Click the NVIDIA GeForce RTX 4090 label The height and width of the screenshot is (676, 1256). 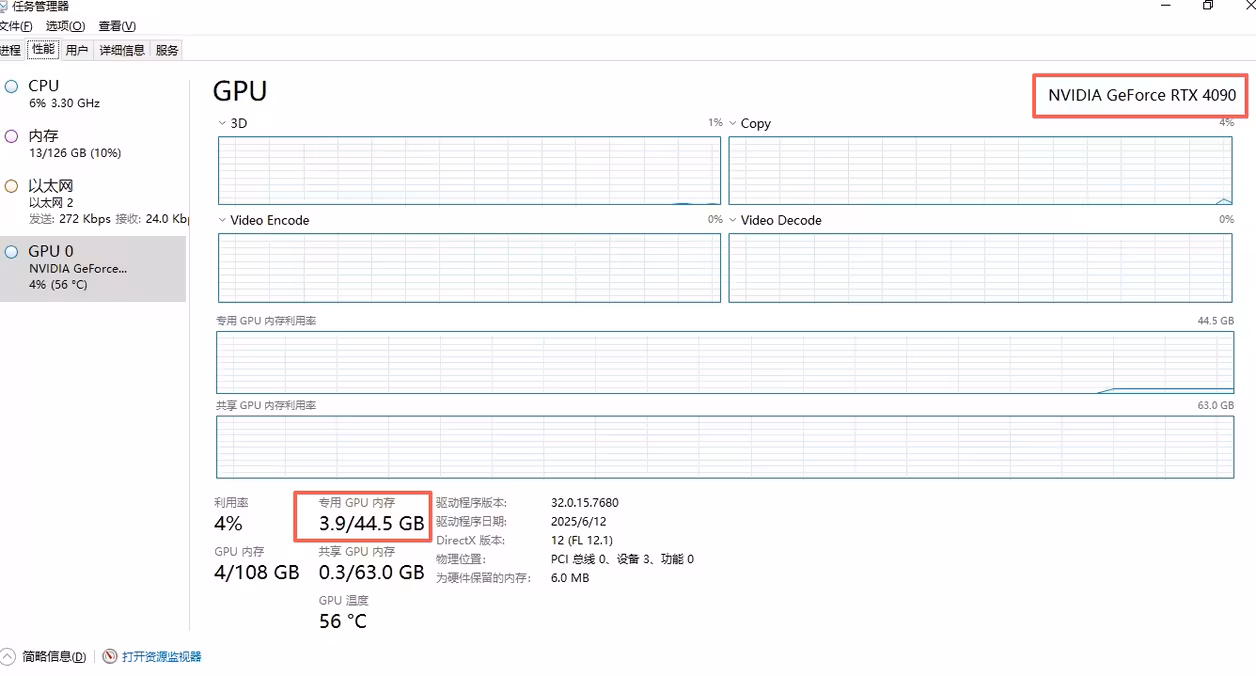1142,95
